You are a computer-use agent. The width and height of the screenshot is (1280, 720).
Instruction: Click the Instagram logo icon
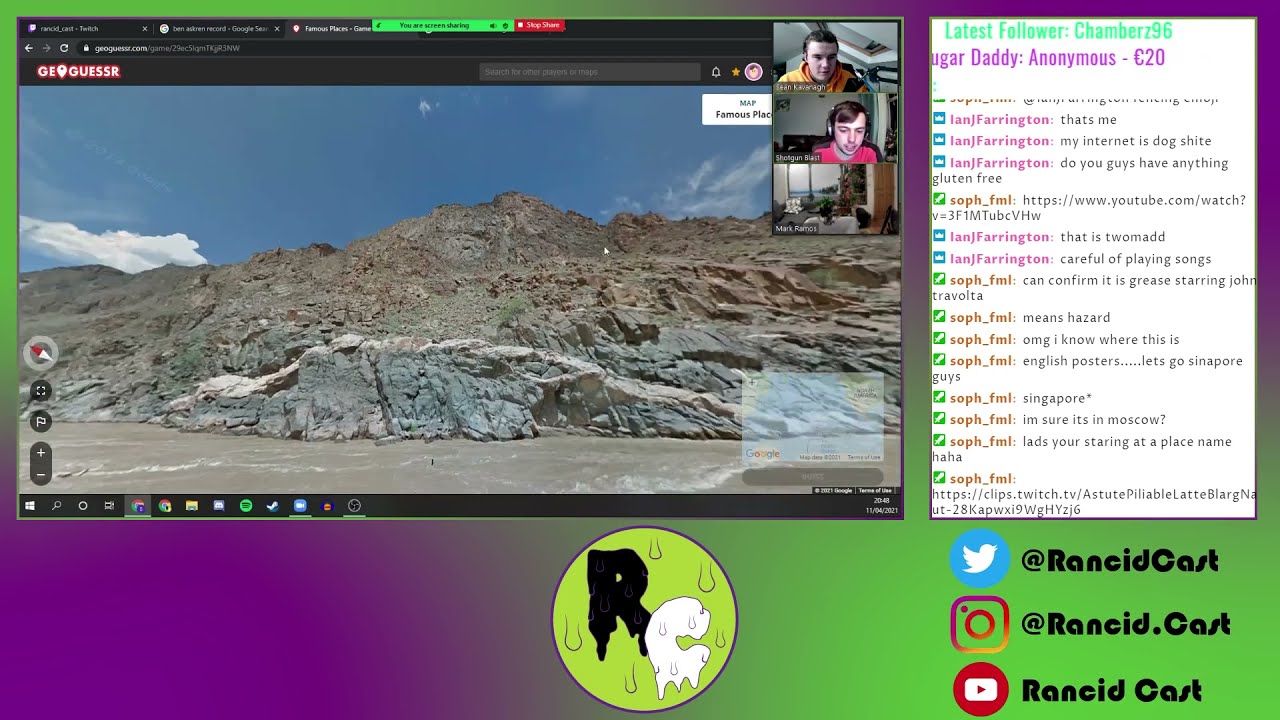click(980, 625)
